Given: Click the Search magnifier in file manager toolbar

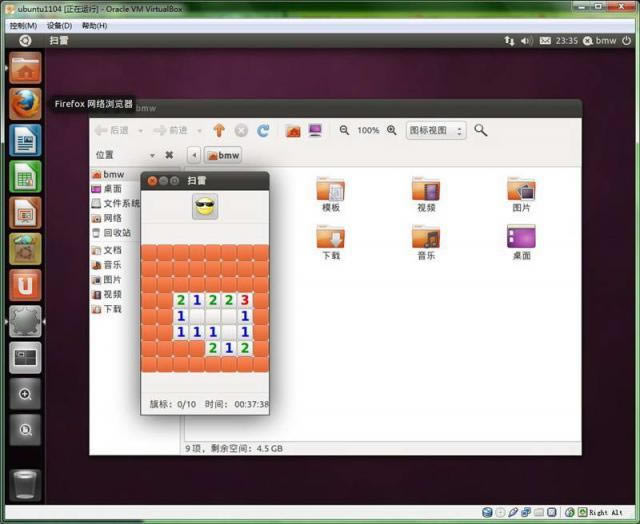Looking at the screenshot, I should (480, 130).
